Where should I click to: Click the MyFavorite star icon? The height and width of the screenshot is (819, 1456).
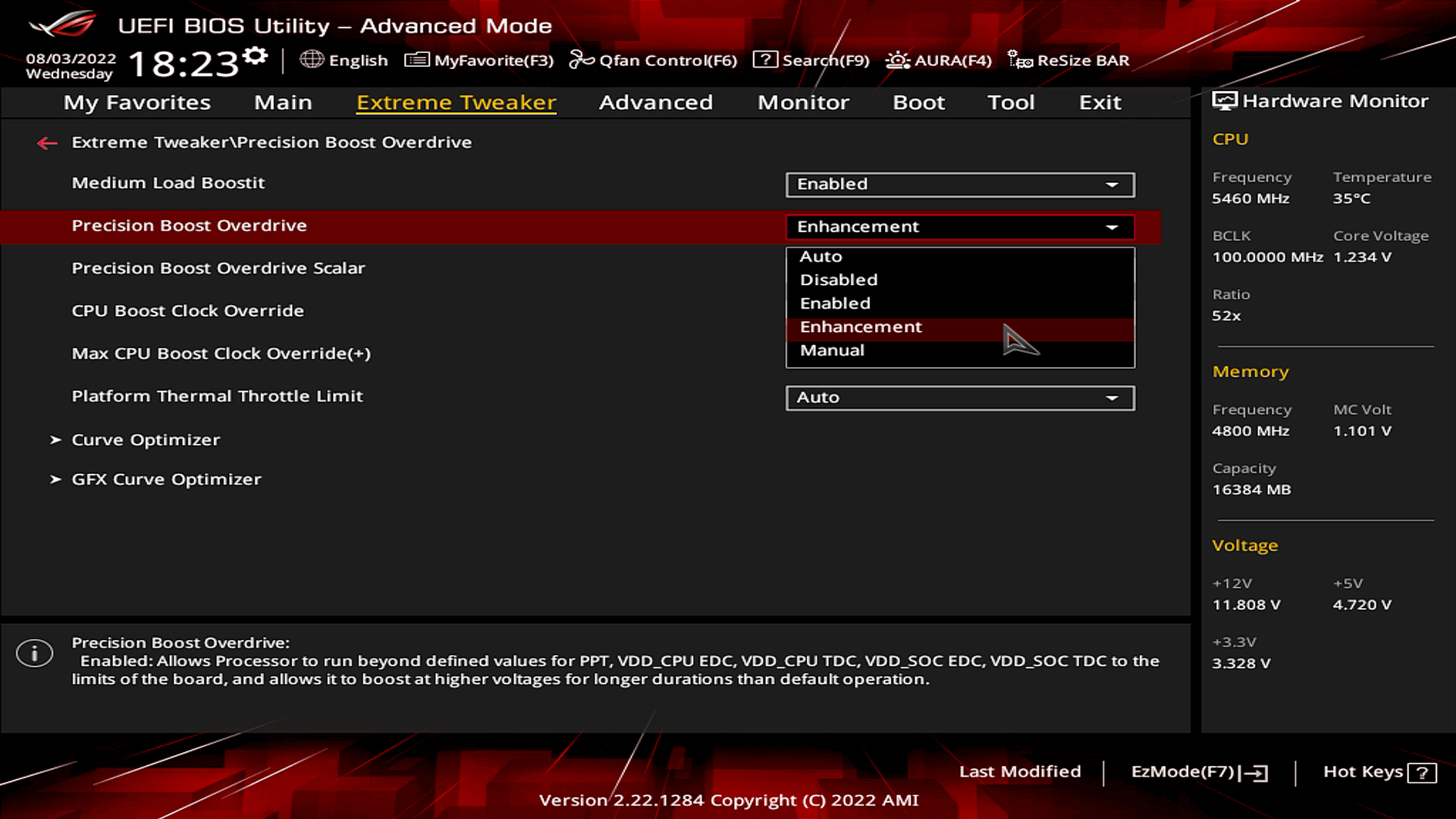(x=413, y=60)
